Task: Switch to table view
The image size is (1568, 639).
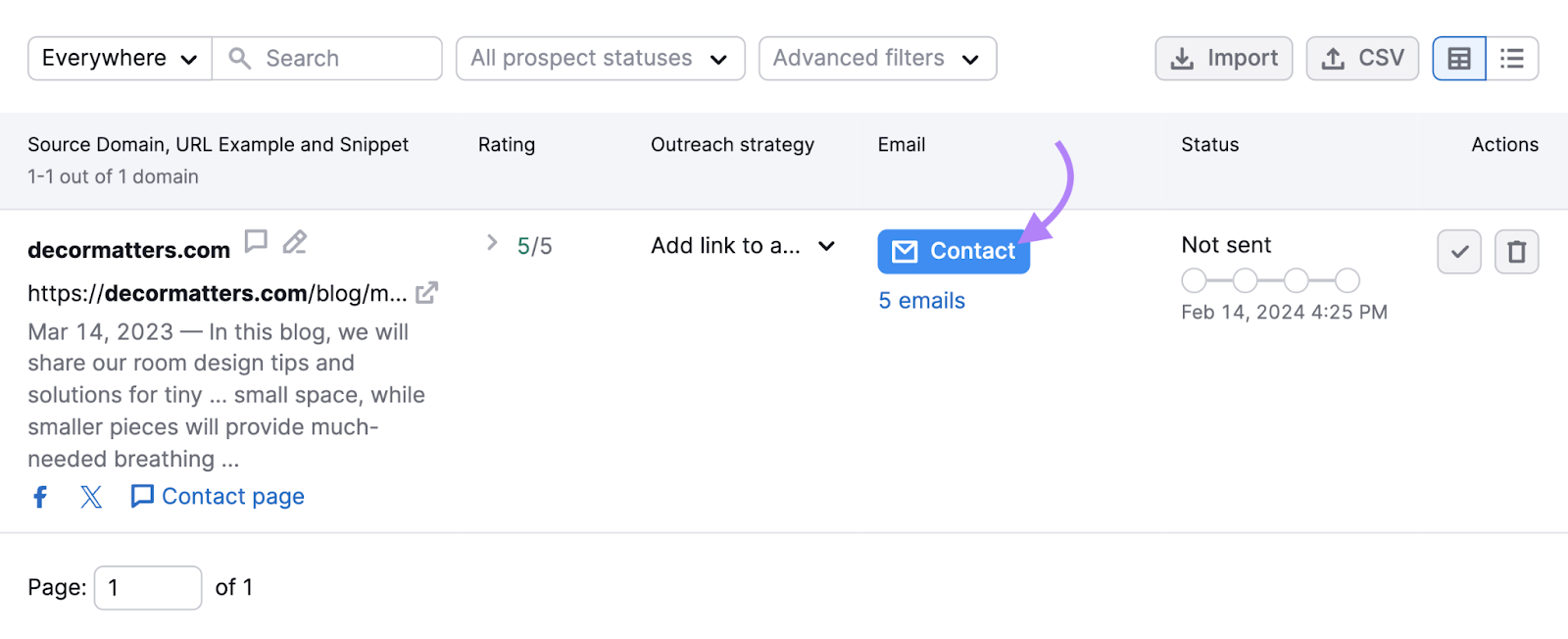Action: [x=1459, y=58]
